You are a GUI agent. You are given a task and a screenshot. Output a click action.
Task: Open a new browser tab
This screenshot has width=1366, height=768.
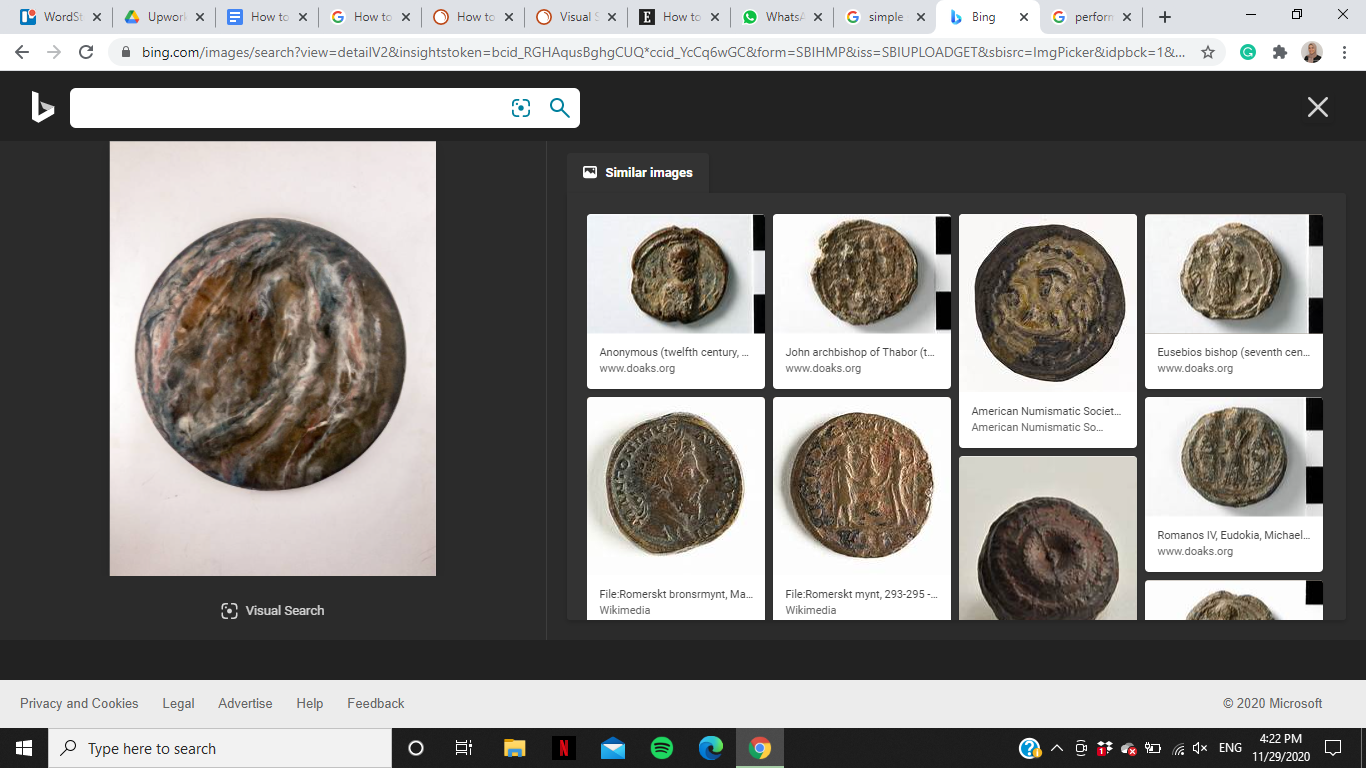point(1165,17)
